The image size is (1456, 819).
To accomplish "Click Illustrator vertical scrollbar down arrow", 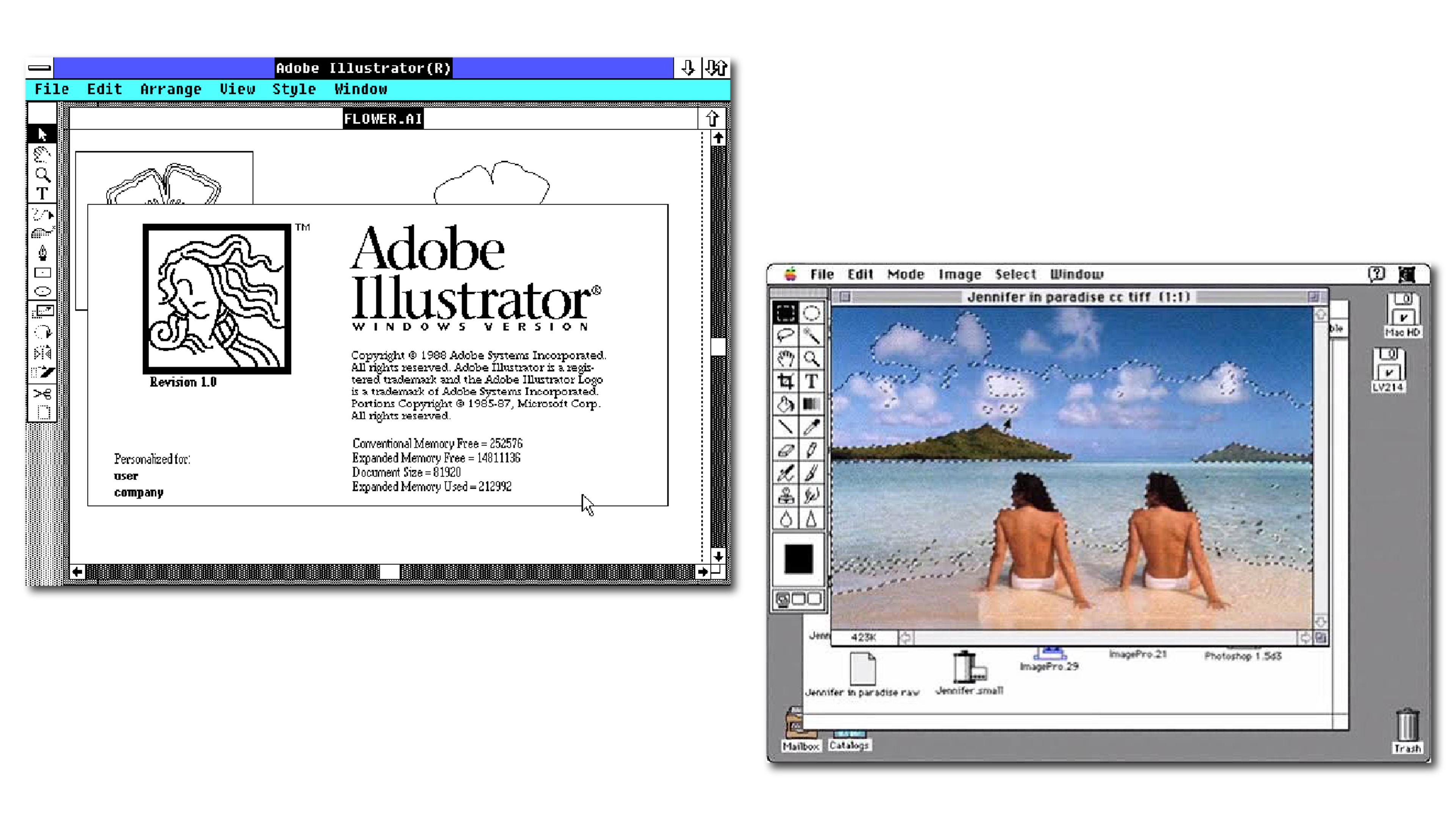I will point(718,556).
